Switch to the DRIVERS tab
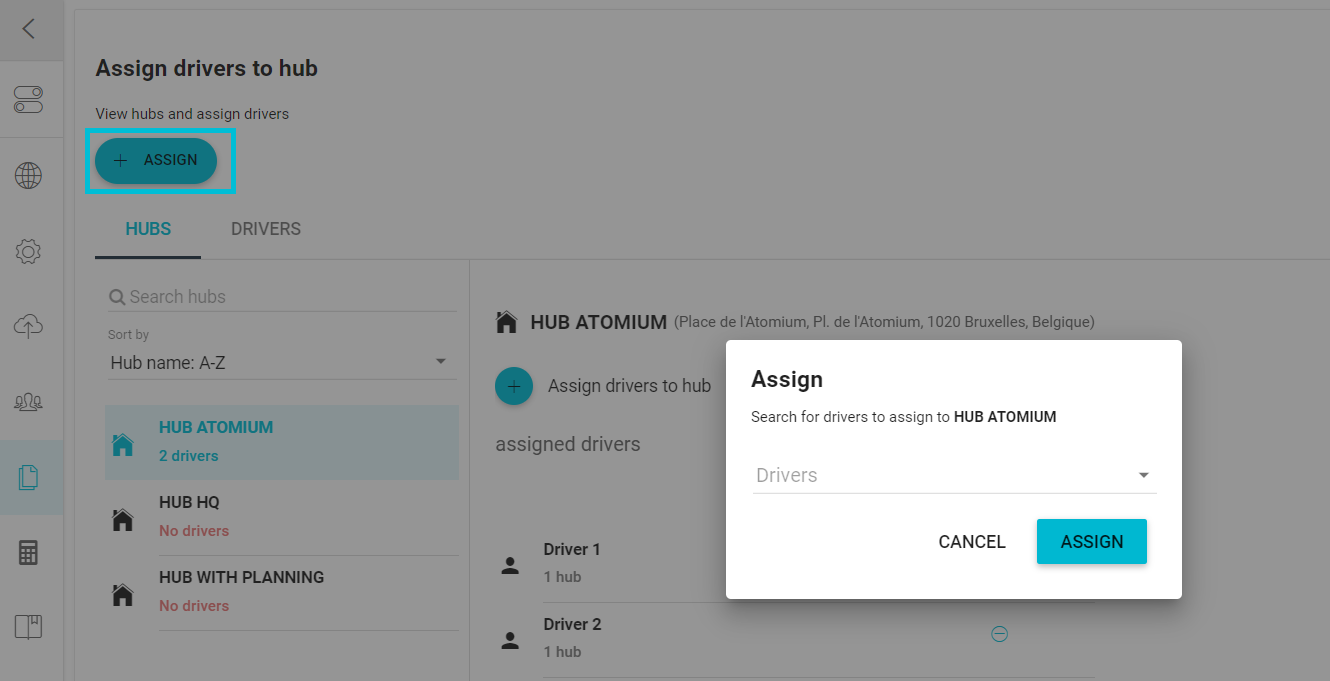The height and width of the screenshot is (681, 1330). [x=266, y=229]
